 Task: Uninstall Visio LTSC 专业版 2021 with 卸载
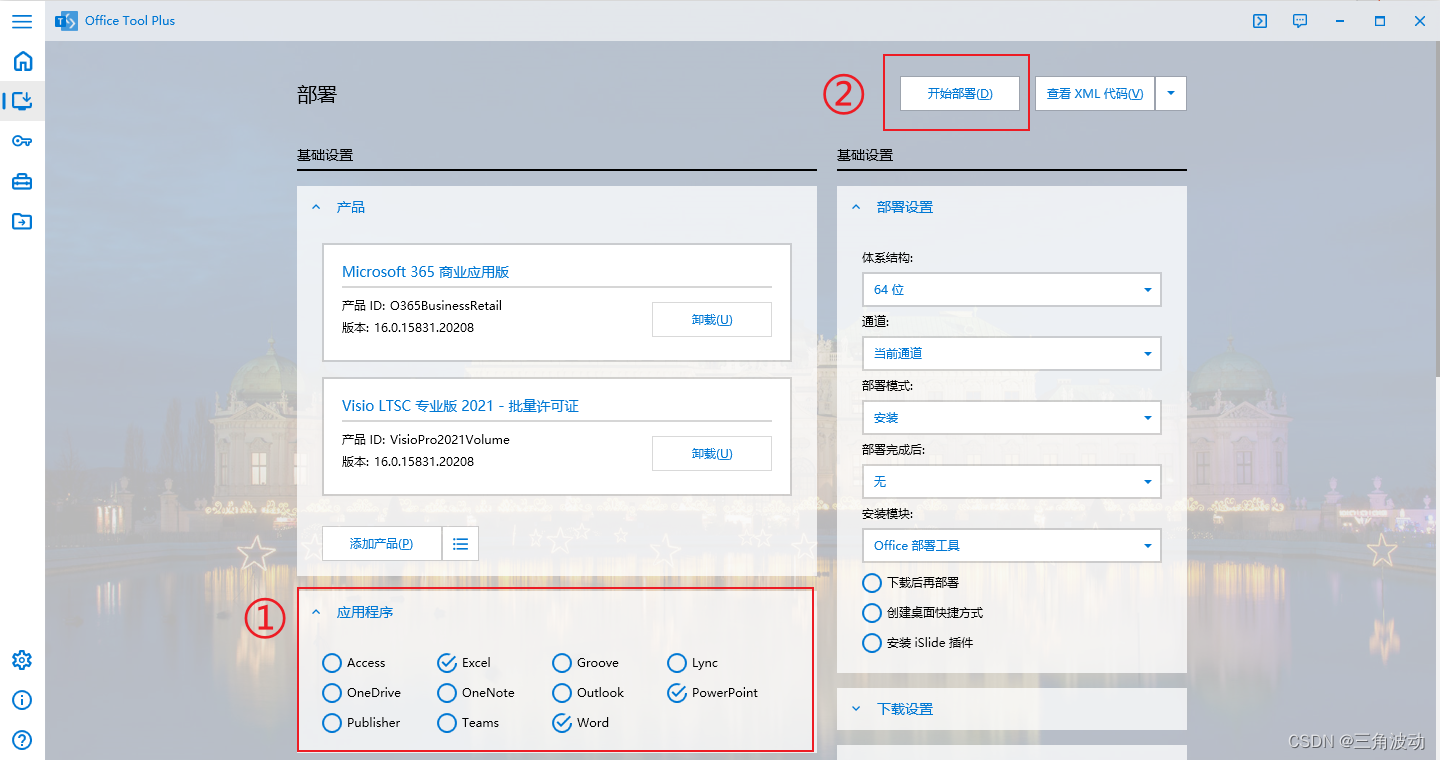pos(712,454)
